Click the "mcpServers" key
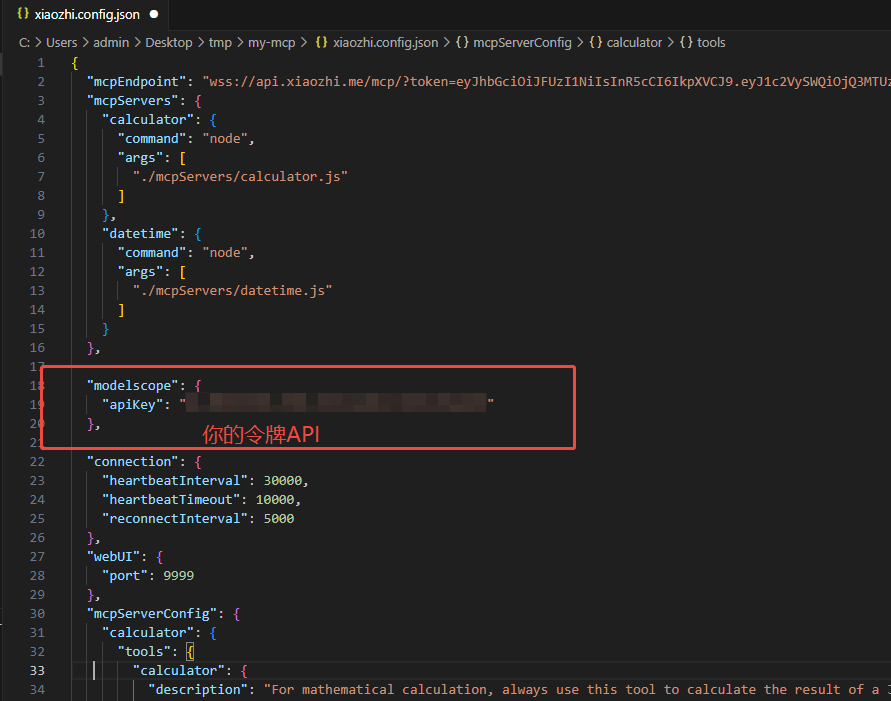891x701 pixels. pyautogui.click(x=132, y=101)
